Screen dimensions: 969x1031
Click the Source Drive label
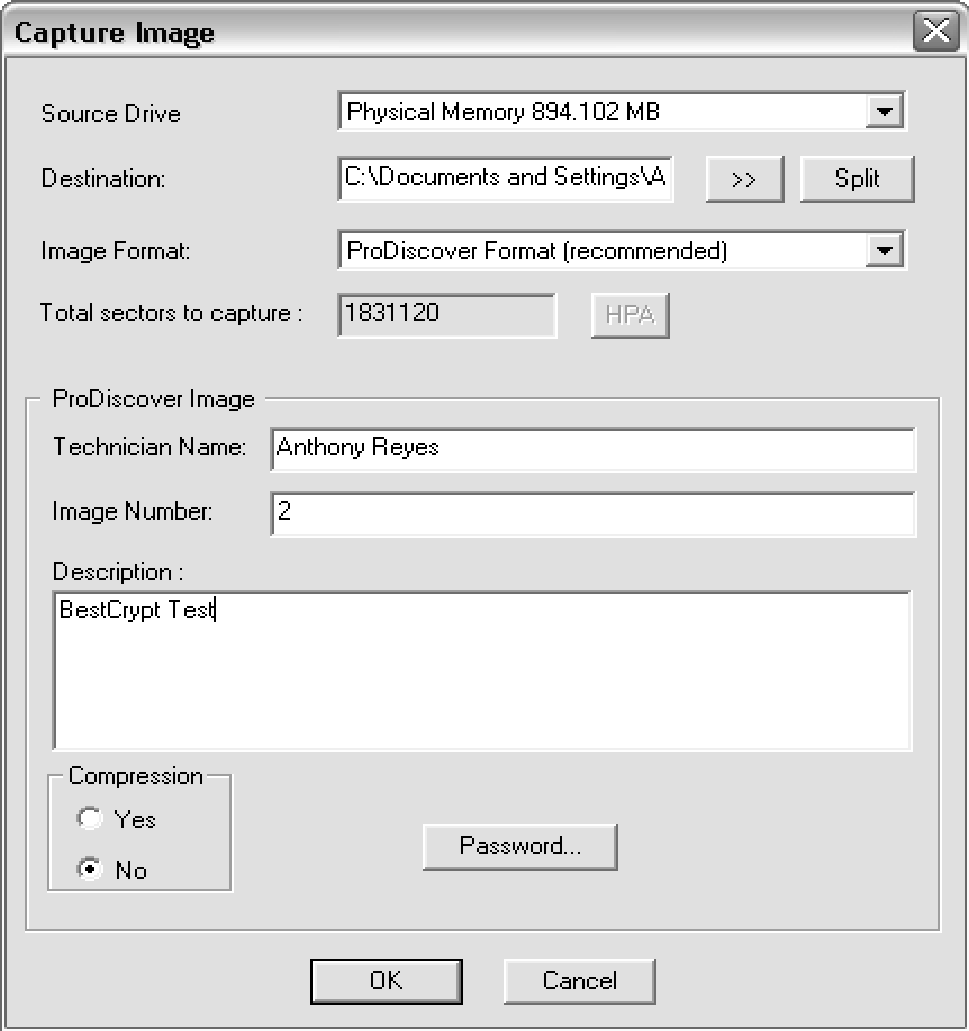111,114
